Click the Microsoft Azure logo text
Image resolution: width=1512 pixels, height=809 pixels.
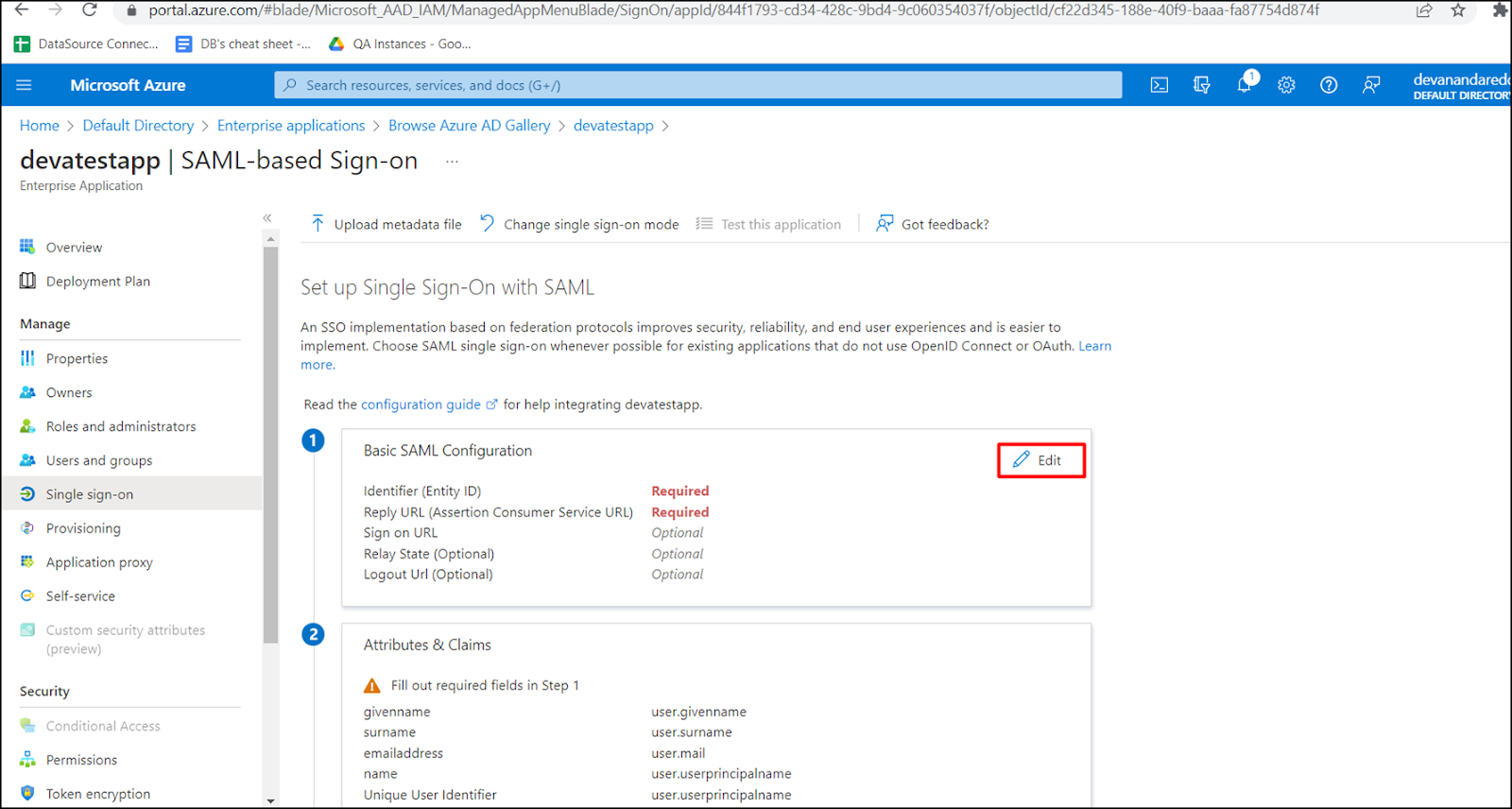pyautogui.click(x=128, y=85)
